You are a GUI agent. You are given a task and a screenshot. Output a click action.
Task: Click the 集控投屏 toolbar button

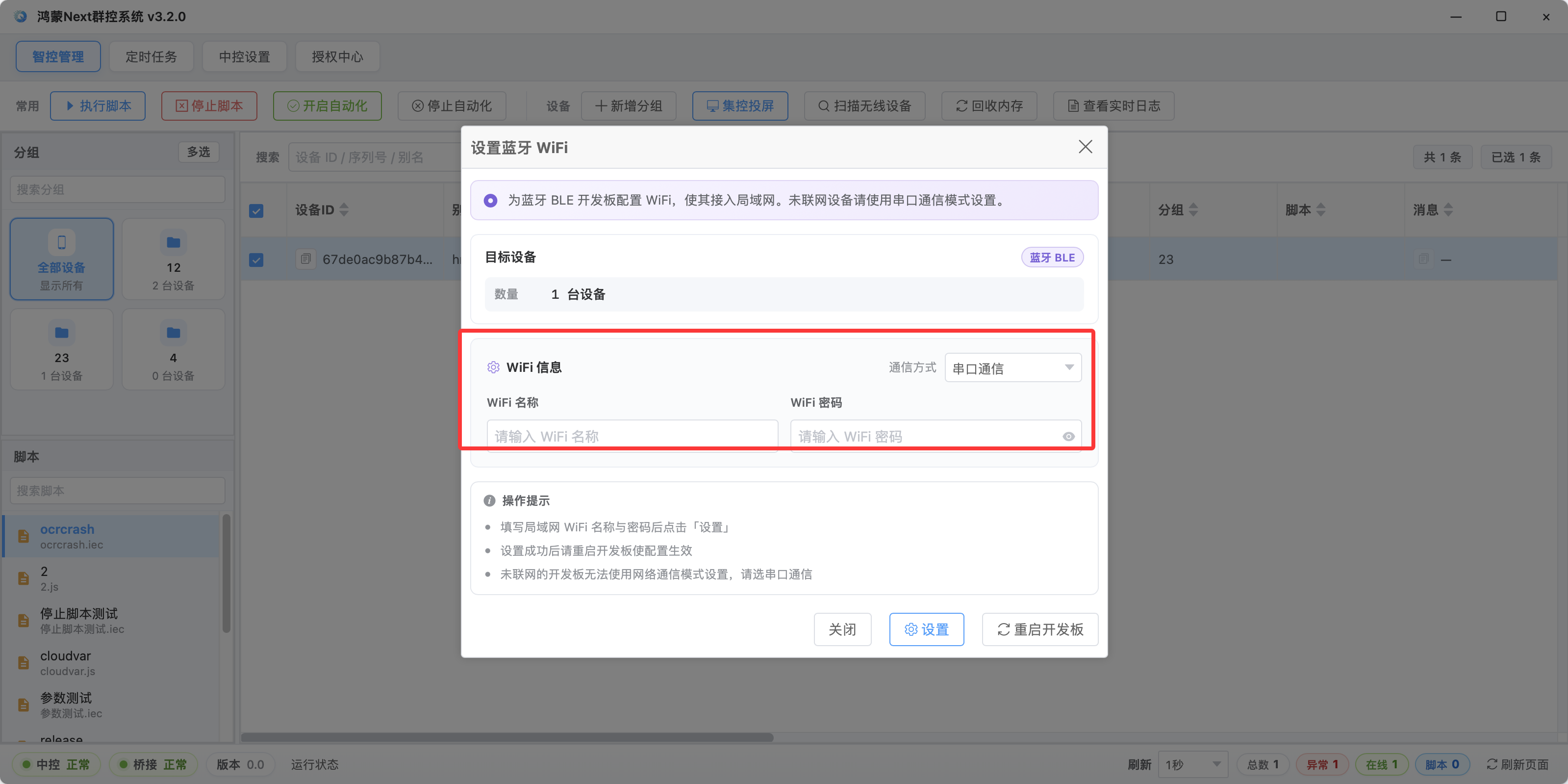coord(740,106)
